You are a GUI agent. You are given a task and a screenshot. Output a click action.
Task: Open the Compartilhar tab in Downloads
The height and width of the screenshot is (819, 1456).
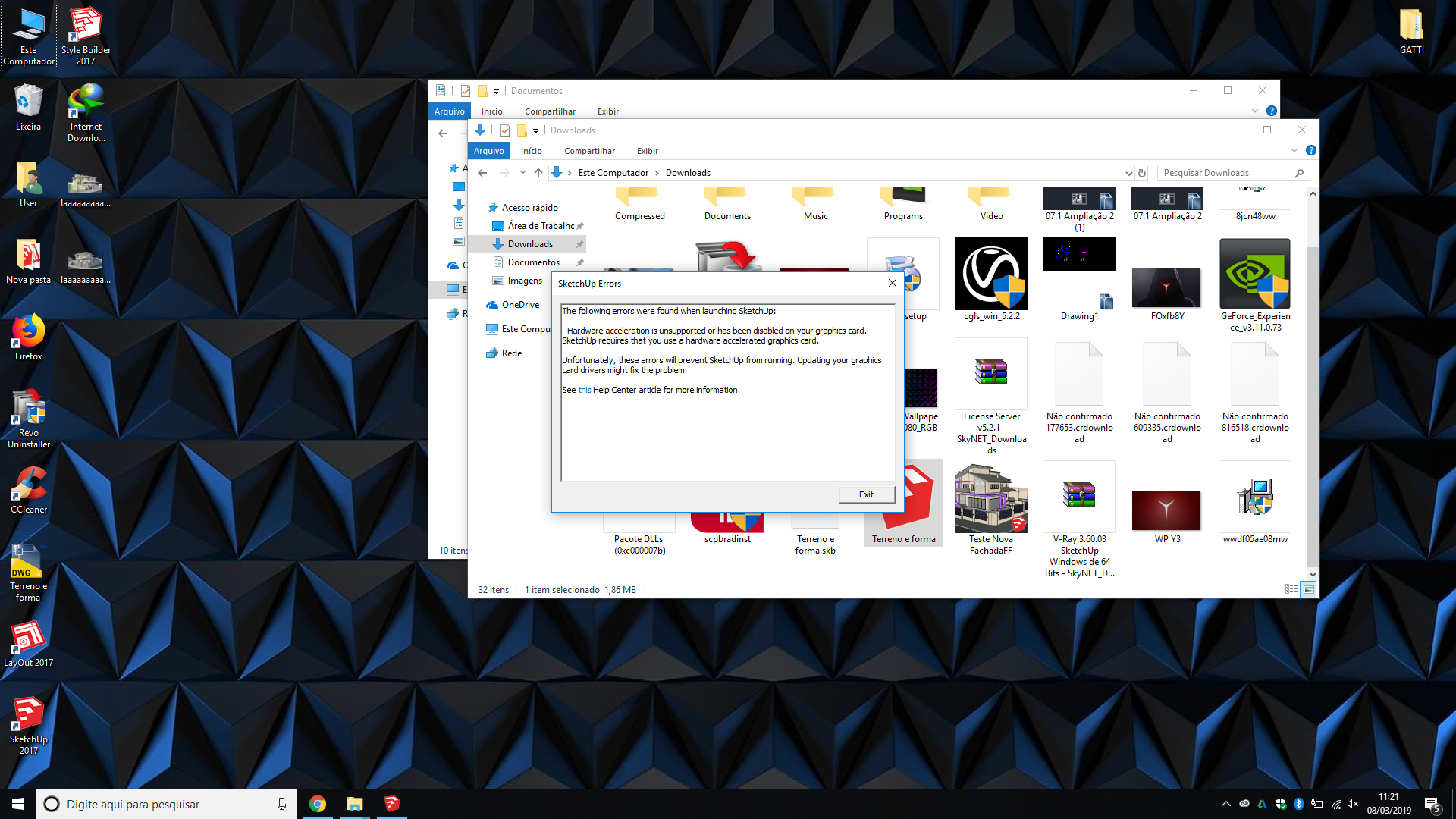tap(589, 151)
